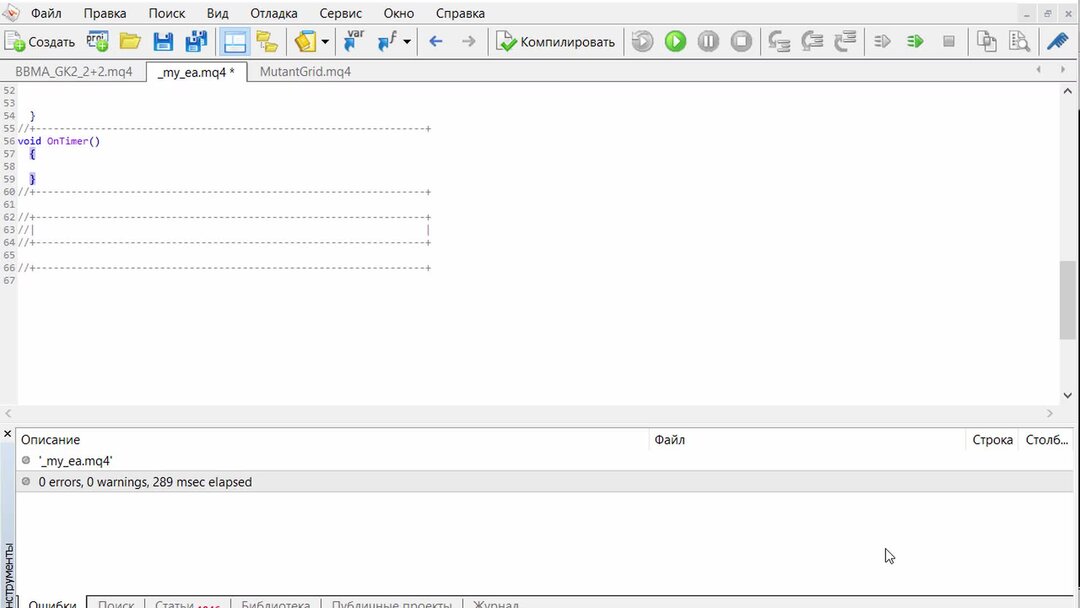Image resolution: width=1080 pixels, height=608 pixels.
Task: Save all files with the double floppy icon
Action: [196, 42]
